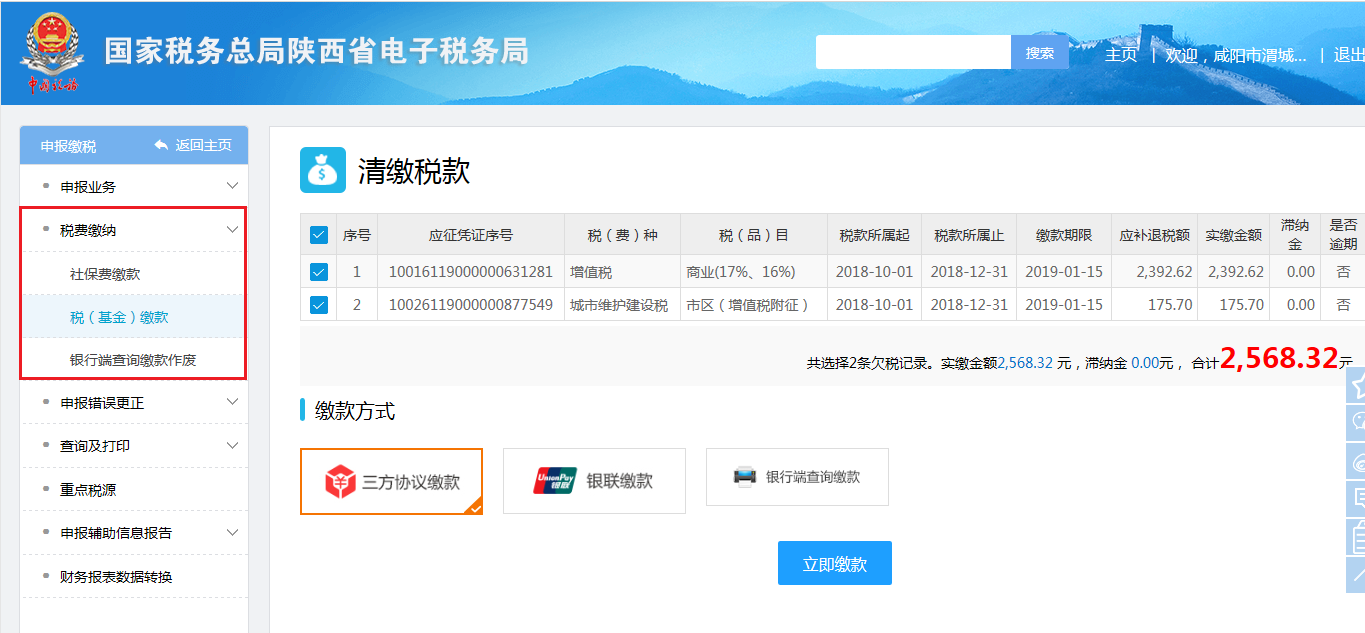Toggle the select-all checkbox in table header
This screenshot has width=1365, height=633.
318,234
